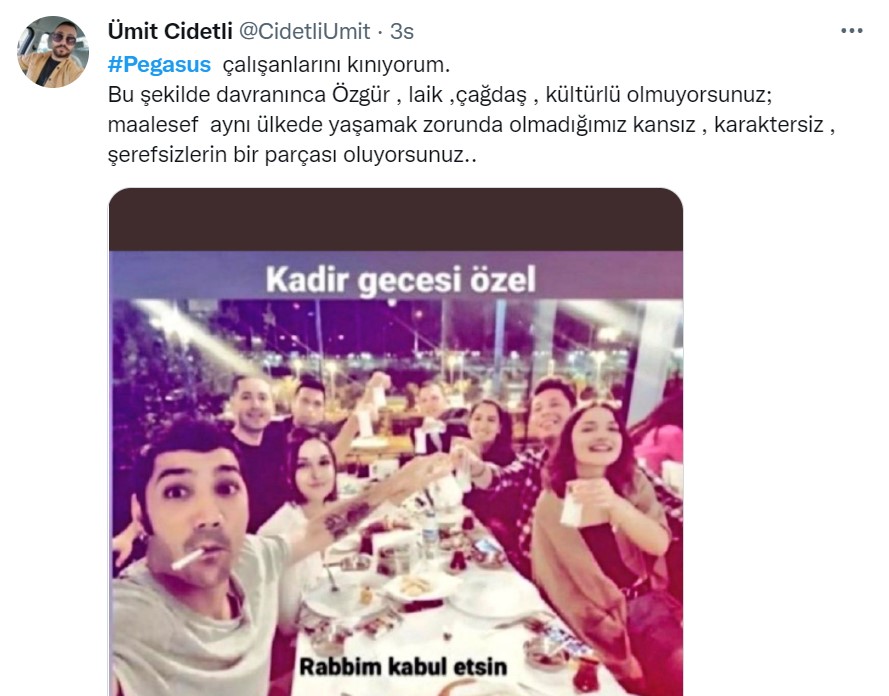Click the @CidetliUmit handle
The image size is (889, 696).
click(304, 31)
